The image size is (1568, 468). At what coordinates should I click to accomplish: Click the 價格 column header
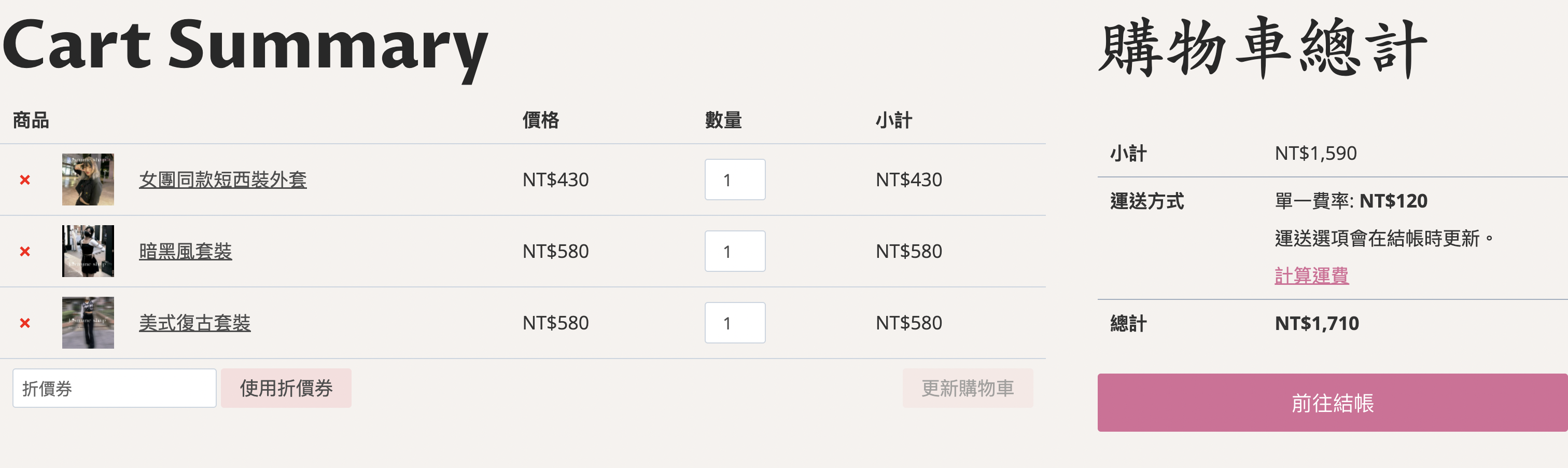540,120
